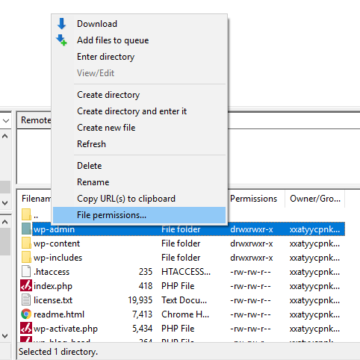Select the readme.html file name

click(x=59, y=314)
